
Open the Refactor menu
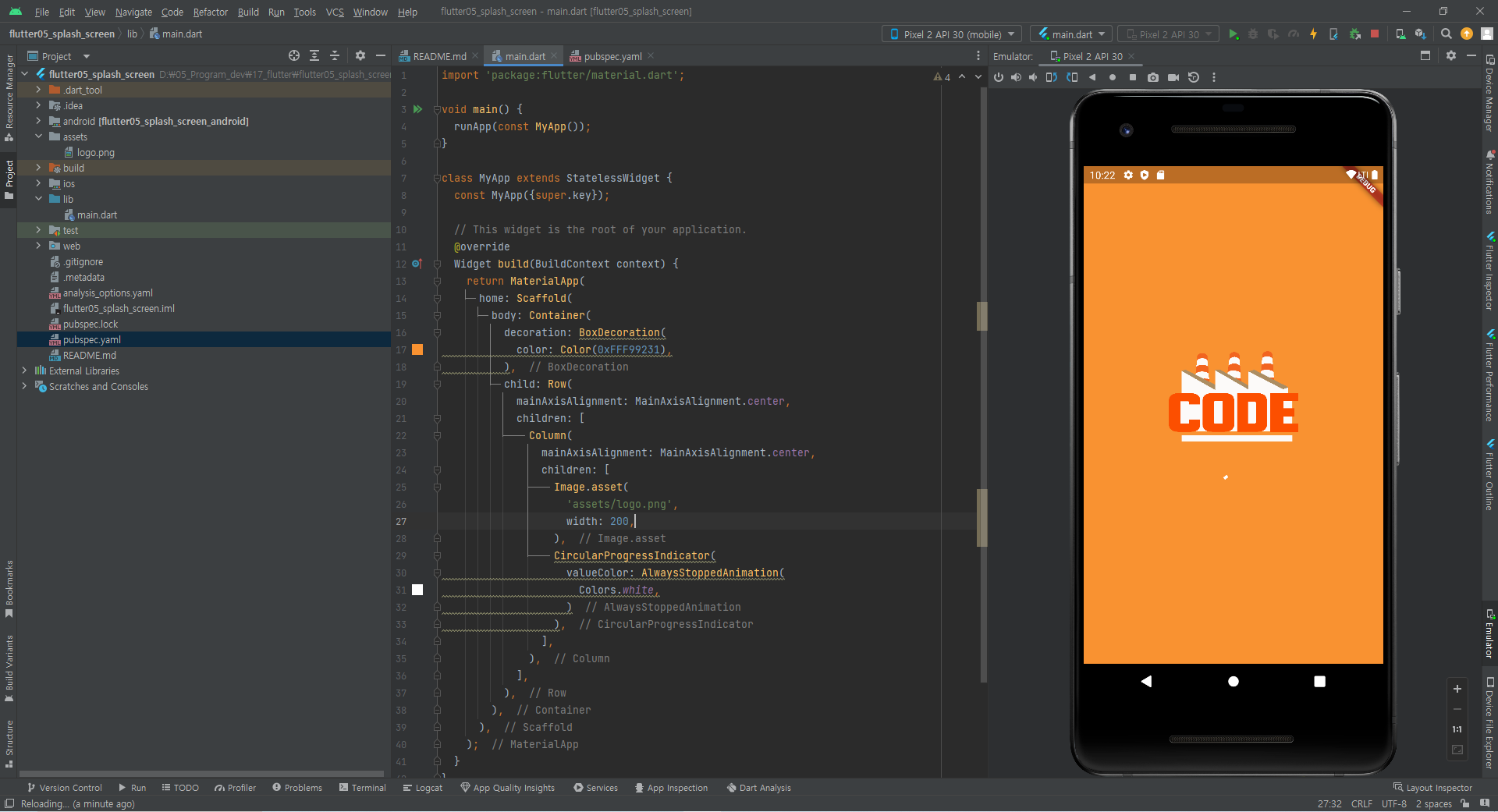[211, 12]
